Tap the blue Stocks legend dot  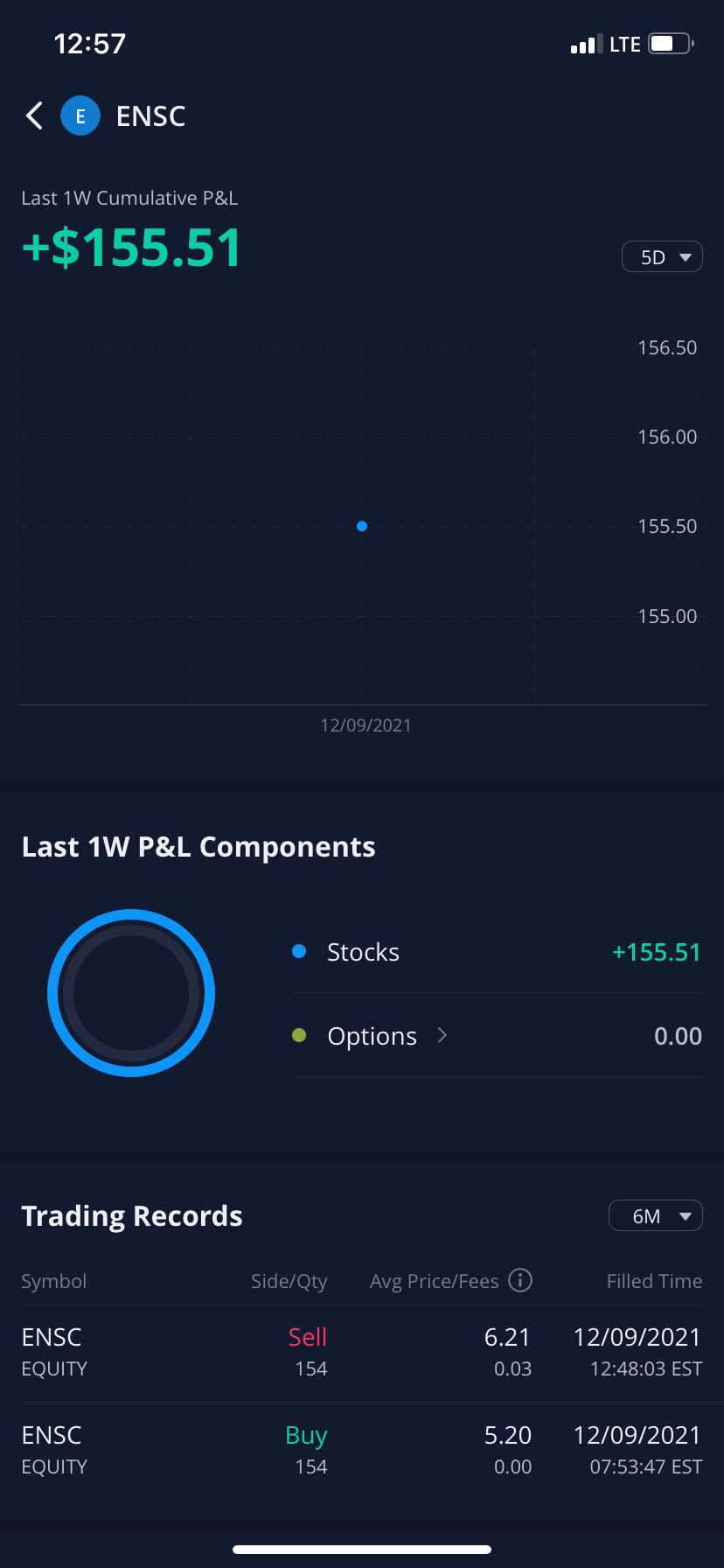[x=299, y=951]
